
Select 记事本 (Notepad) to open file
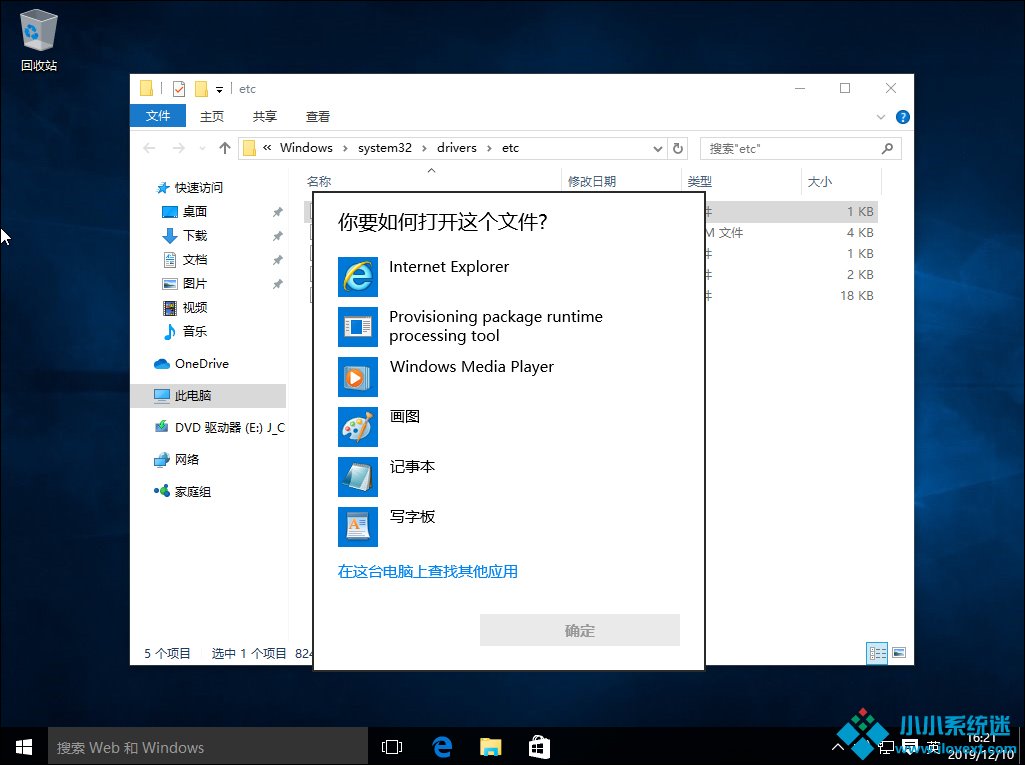pos(509,477)
